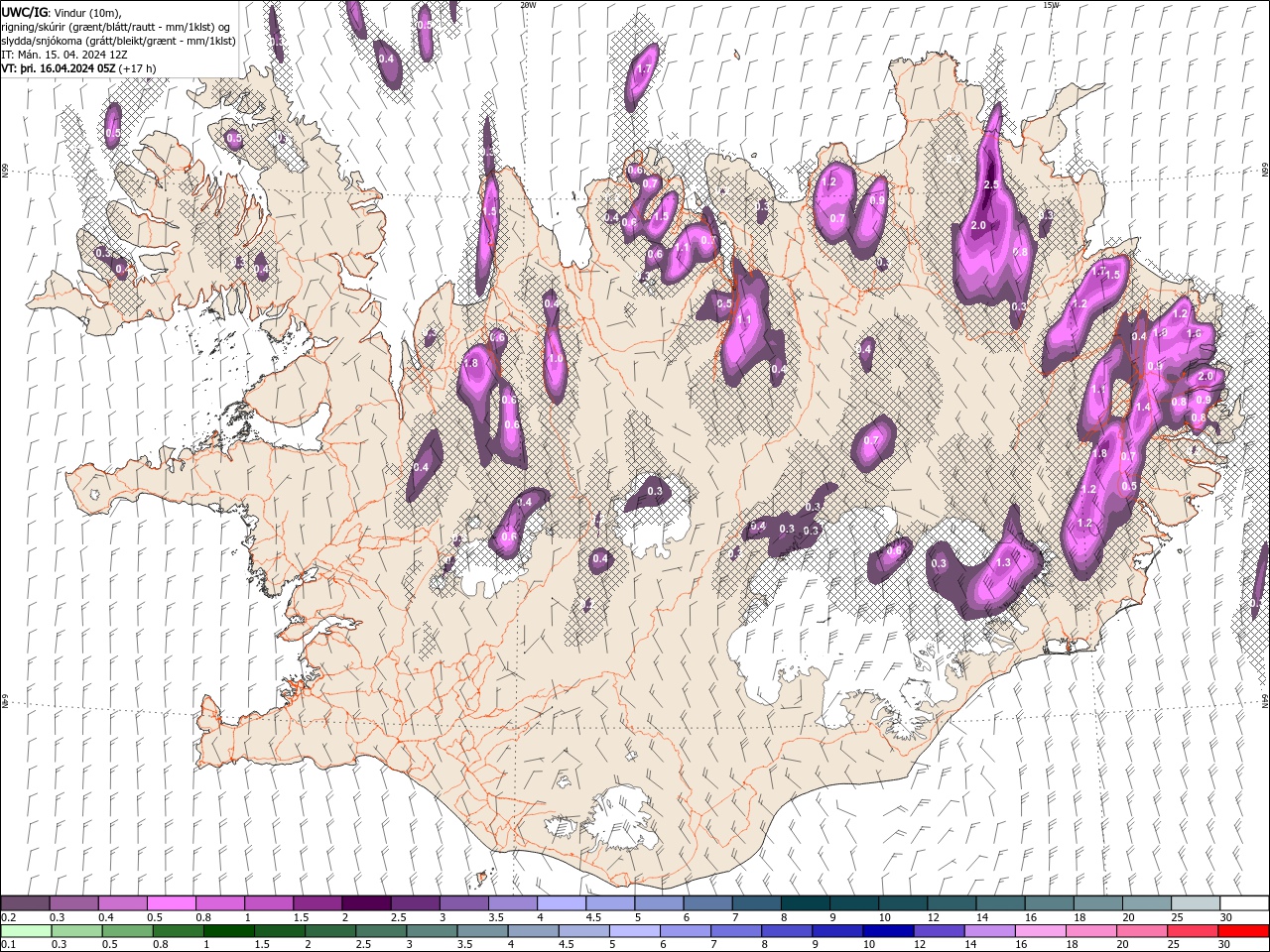The height and width of the screenshot is (952, 1270).
Task: Click the light pink rain swatch labelled 16
Action: pos(1040,931)
